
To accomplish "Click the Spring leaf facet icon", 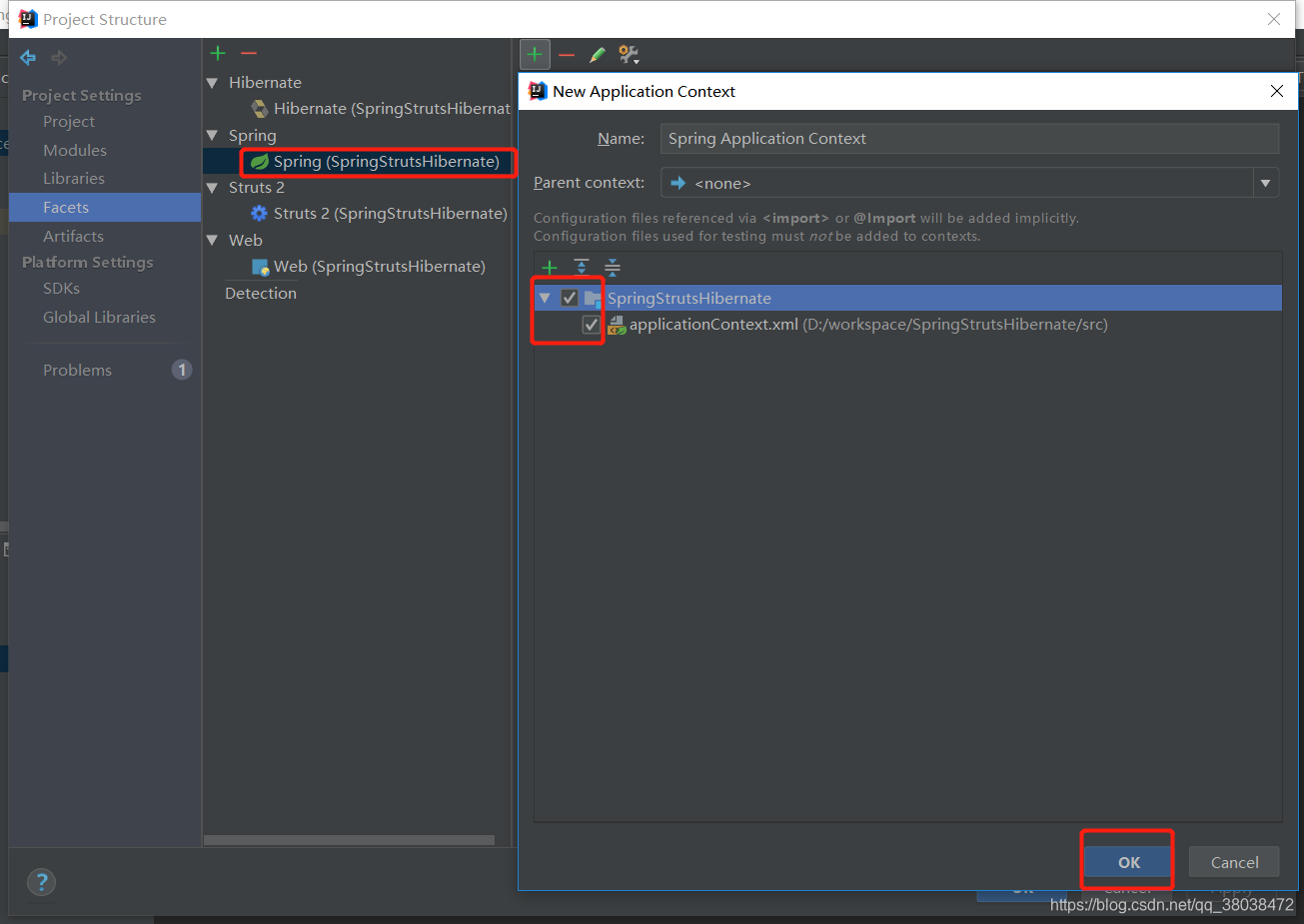I will 260,162.
